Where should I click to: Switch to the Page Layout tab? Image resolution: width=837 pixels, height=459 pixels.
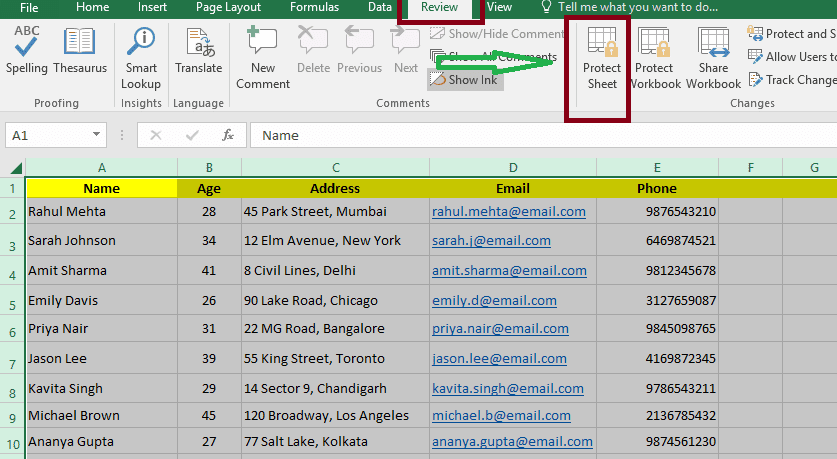click(228, 7)
